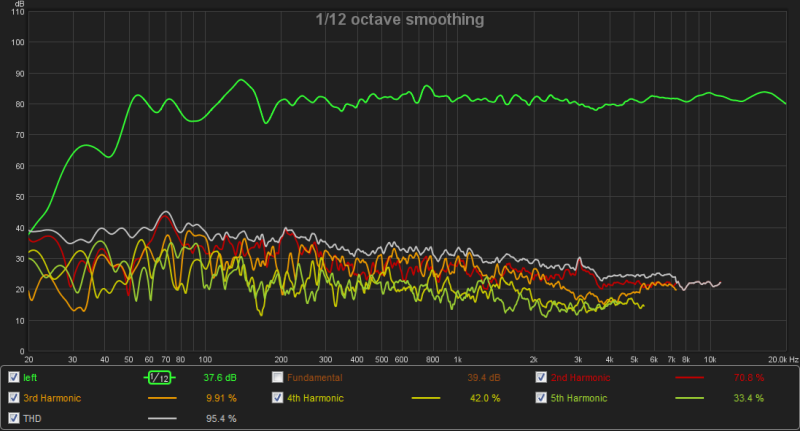Click the 42.0 % 4th Harmonic value
Screen dimensions: 800x431
click(485, 398)
